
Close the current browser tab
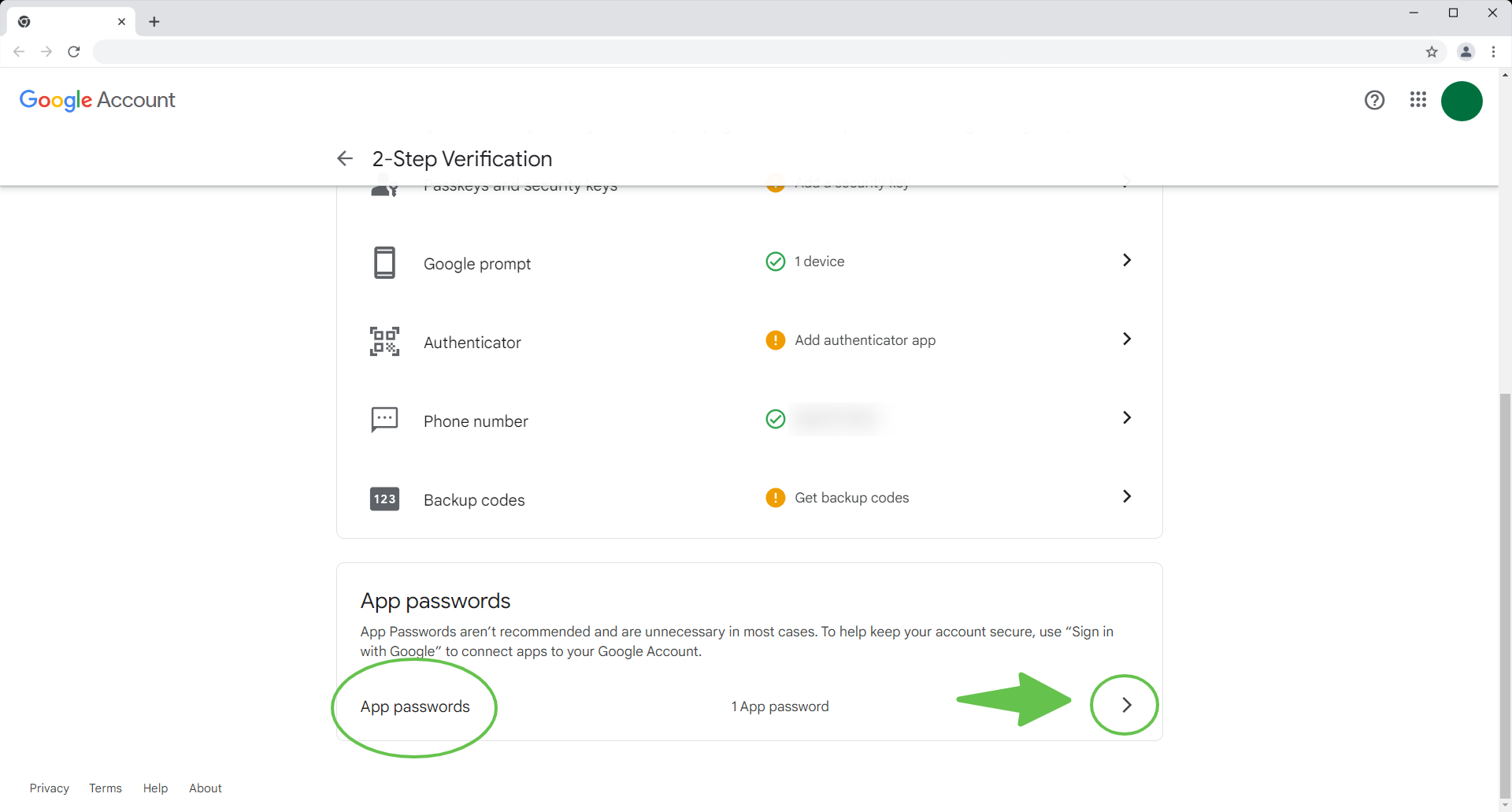tap(121, 22)
